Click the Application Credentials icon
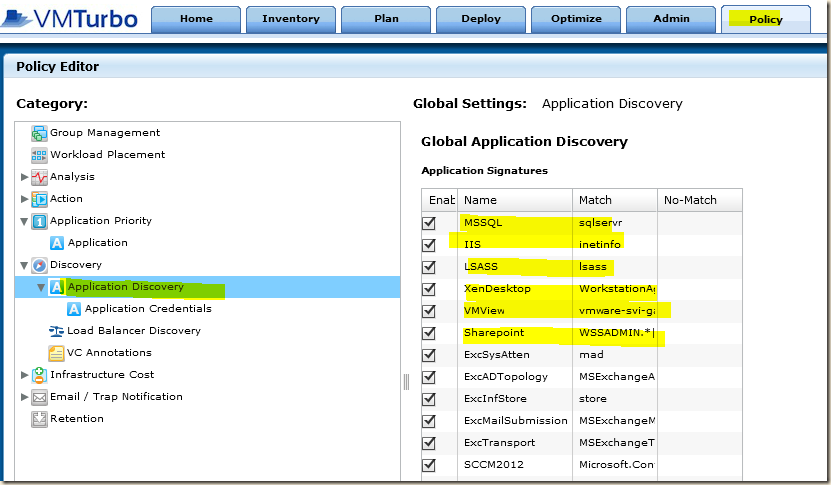The height and width of the screenshot is (485, 831). tap(74, 309)
